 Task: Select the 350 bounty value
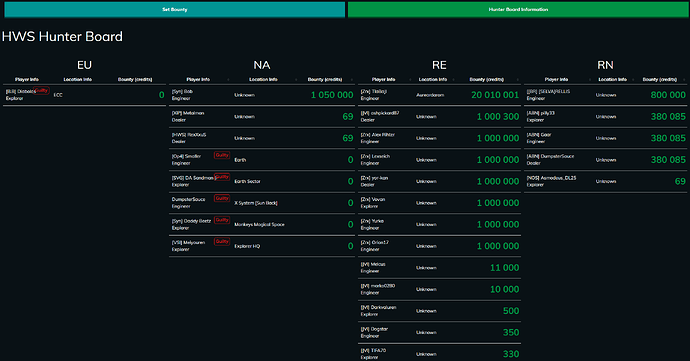pyautogui.click(x=511, y=332)
